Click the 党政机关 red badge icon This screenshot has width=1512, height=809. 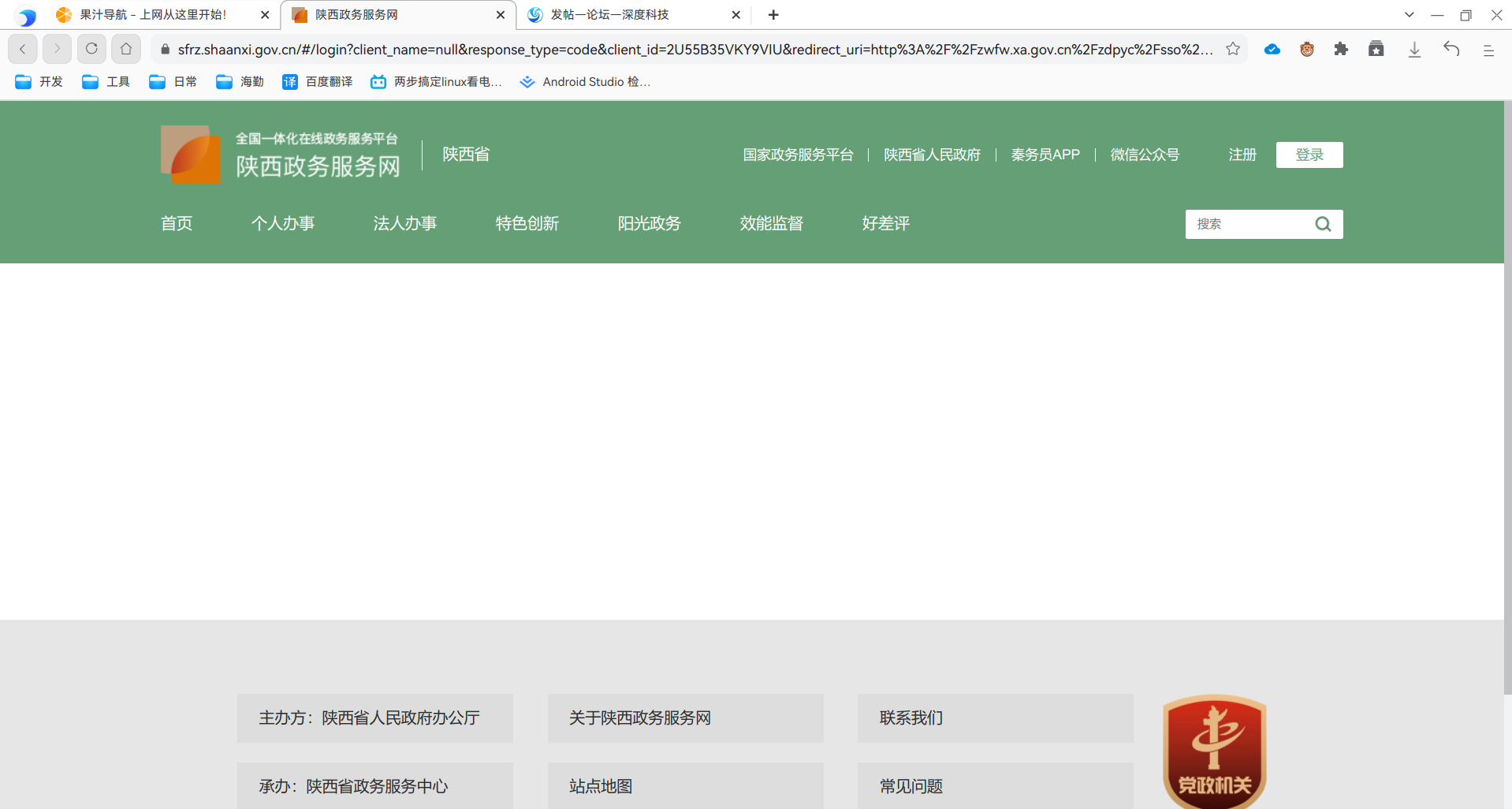tap(1214, 751)
